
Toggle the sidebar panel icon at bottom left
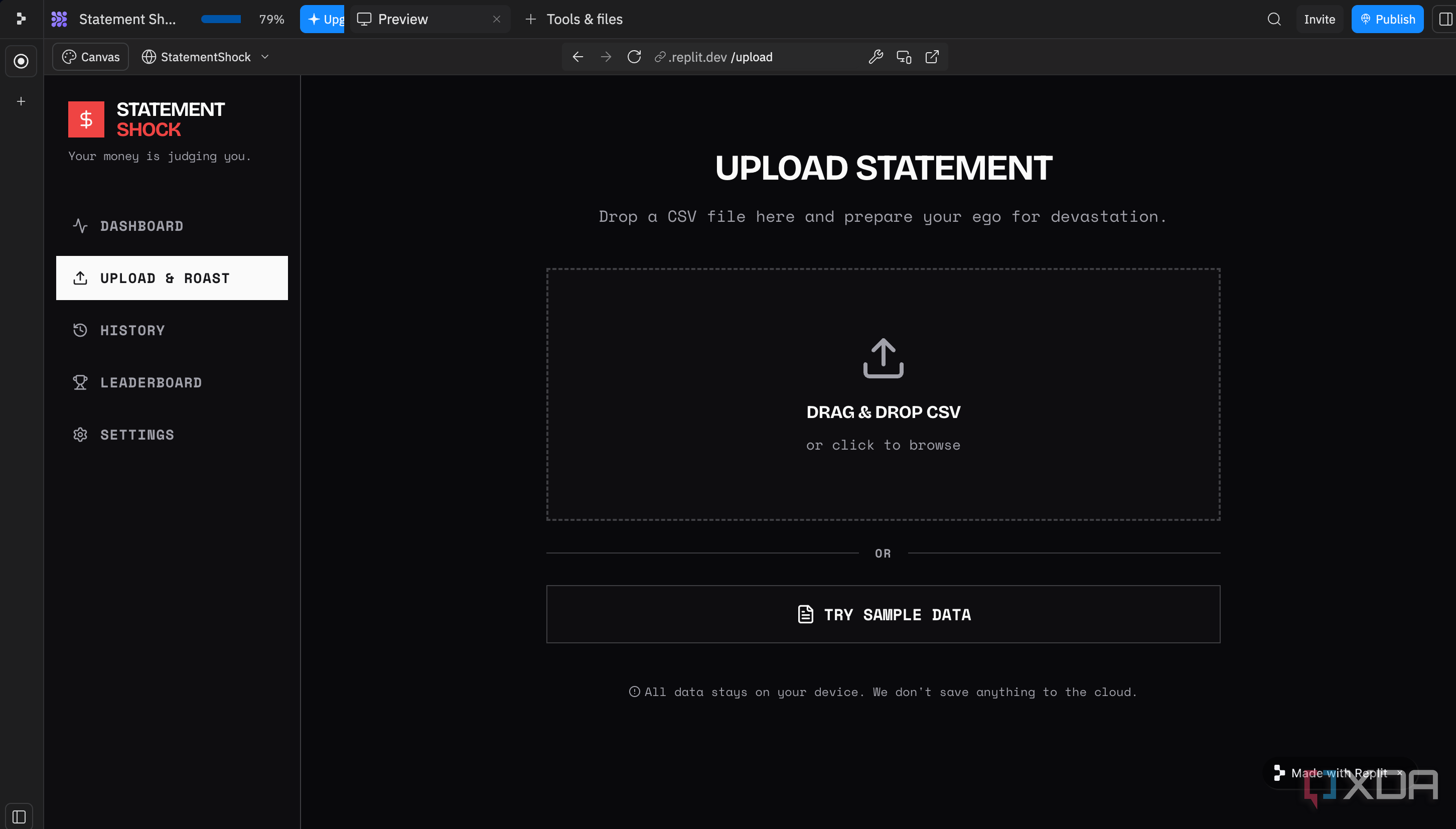click(19, 816)
